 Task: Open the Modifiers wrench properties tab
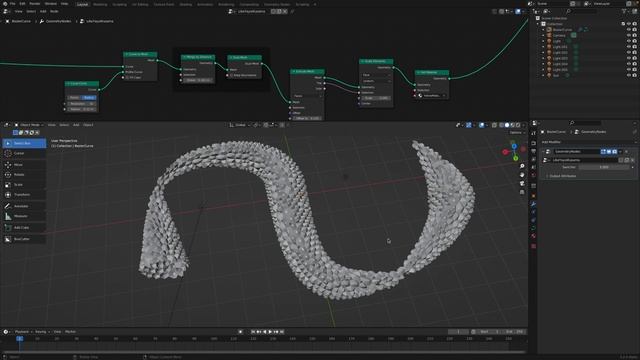click(533, 204)
